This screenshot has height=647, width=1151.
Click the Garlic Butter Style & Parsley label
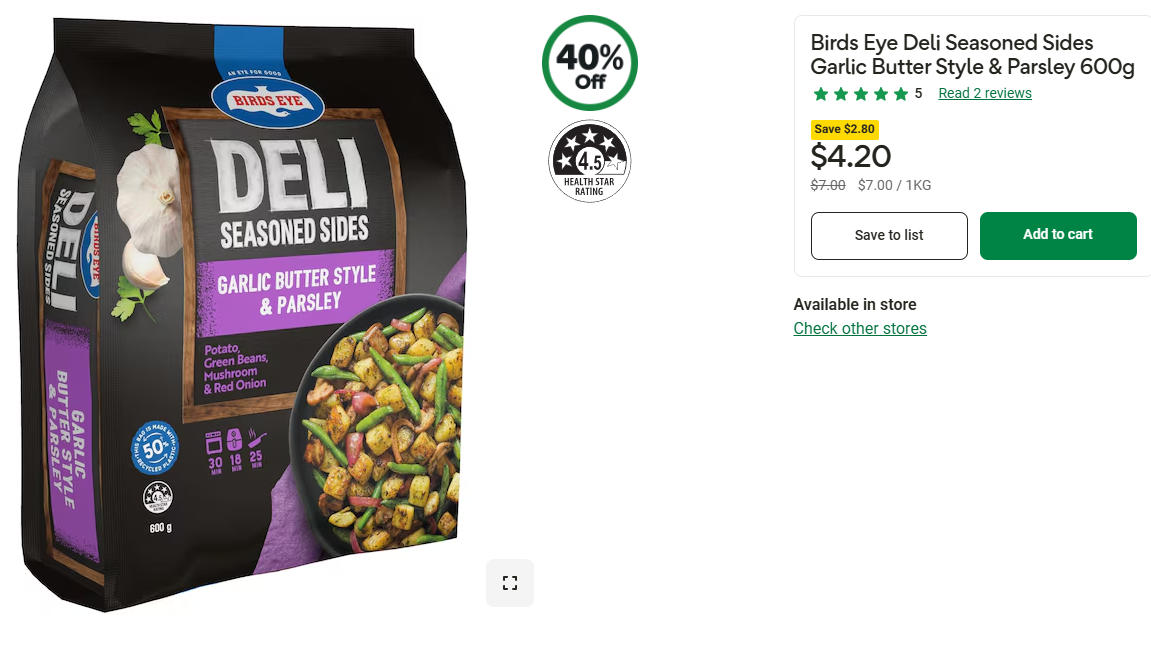coord(297,291)
